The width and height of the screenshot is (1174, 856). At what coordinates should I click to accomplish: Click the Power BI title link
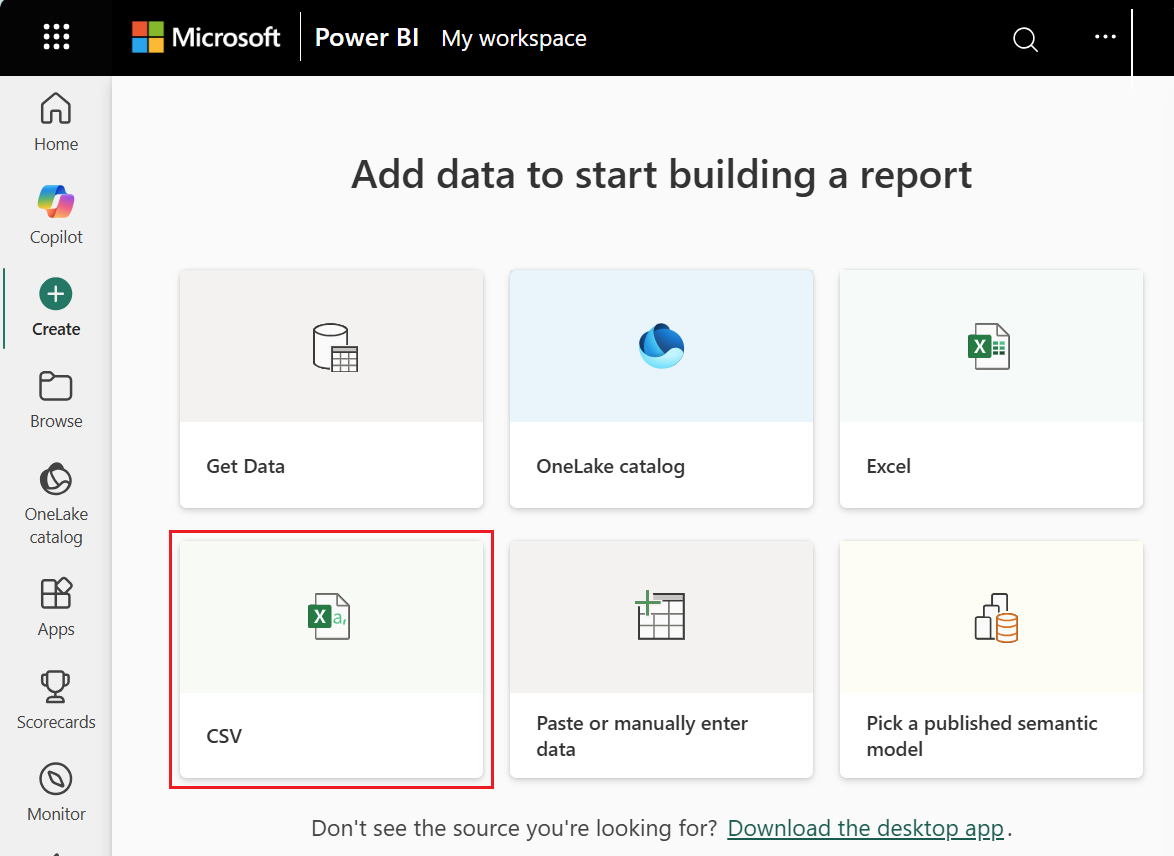[366, 37]
